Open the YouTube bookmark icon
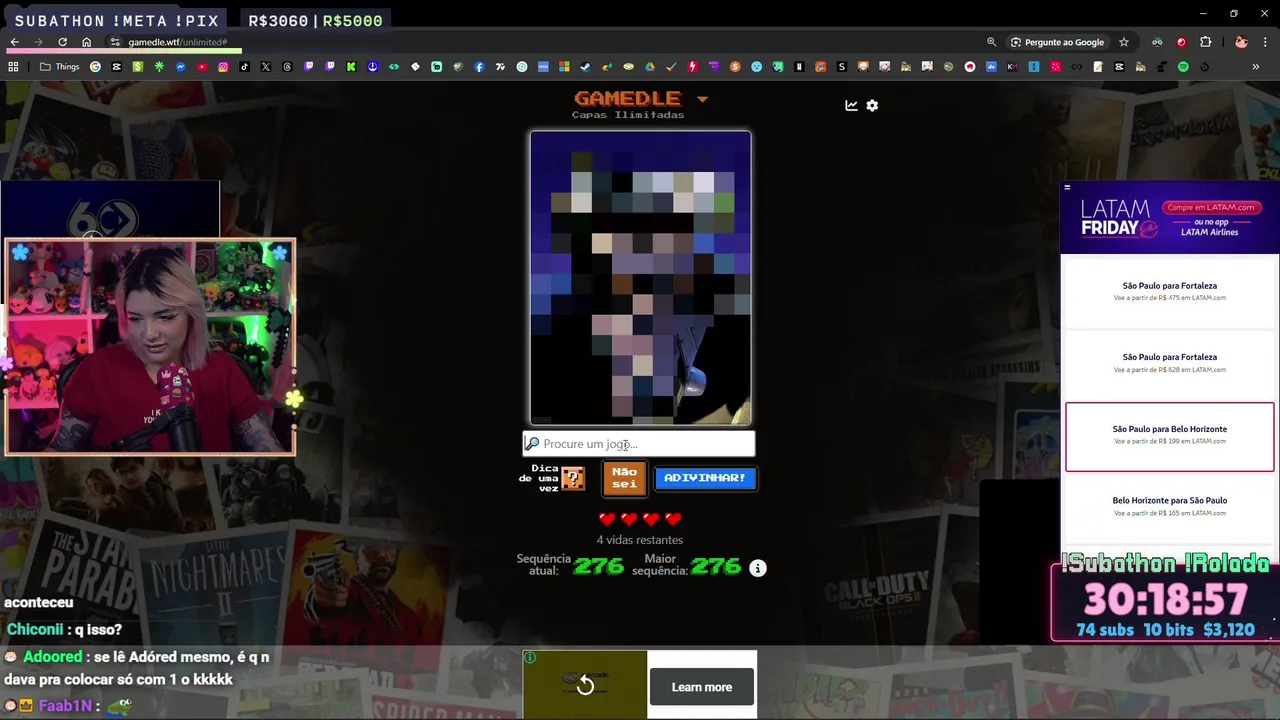The height and width of the screenshot is (720, 1280). tap(202, 67)
